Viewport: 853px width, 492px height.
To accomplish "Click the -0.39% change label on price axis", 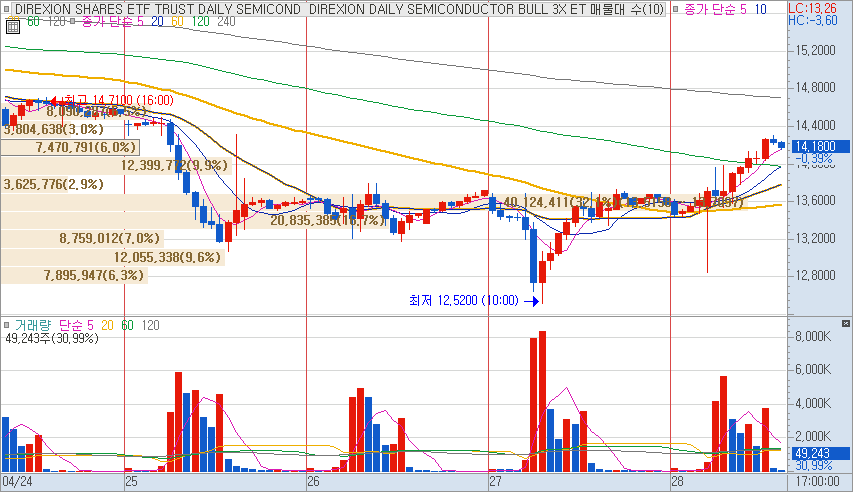I will [x=814, y=158].
